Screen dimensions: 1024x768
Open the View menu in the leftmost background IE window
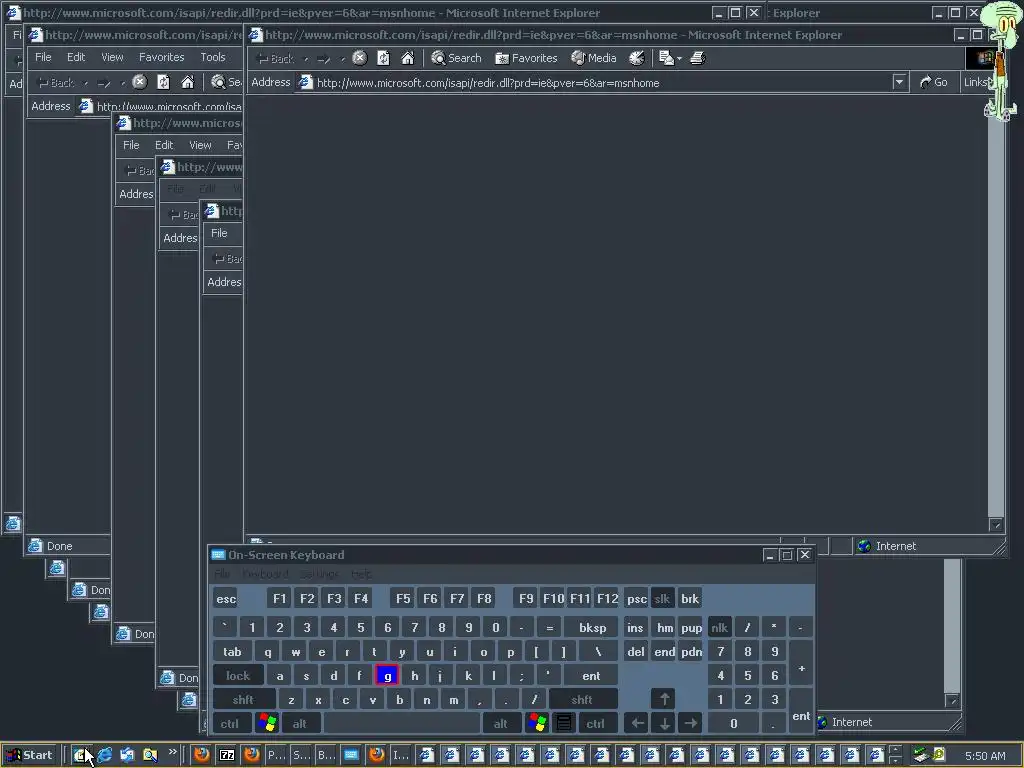[112, 57]
